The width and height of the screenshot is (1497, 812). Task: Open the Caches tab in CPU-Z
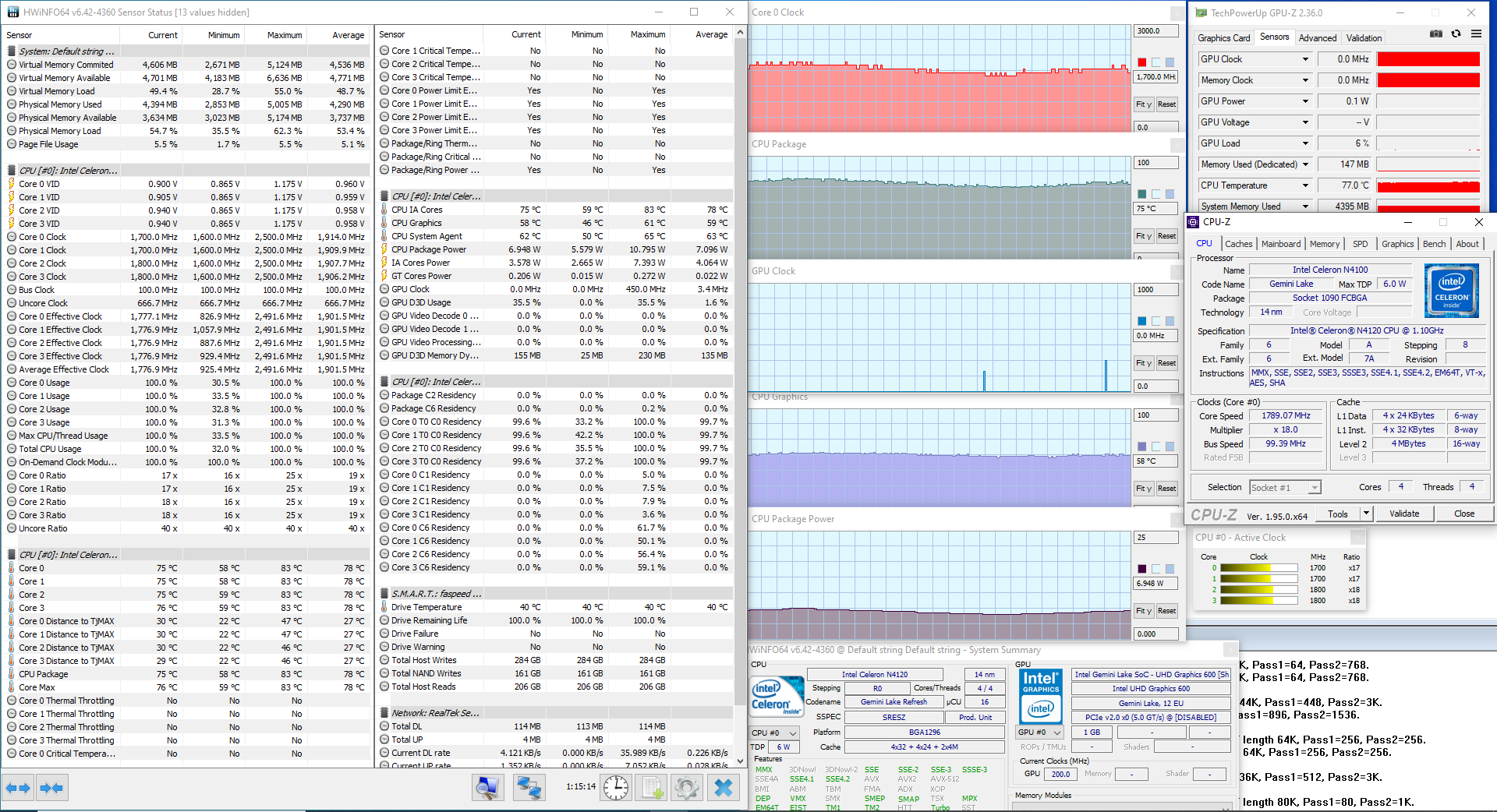point(1238,244)
